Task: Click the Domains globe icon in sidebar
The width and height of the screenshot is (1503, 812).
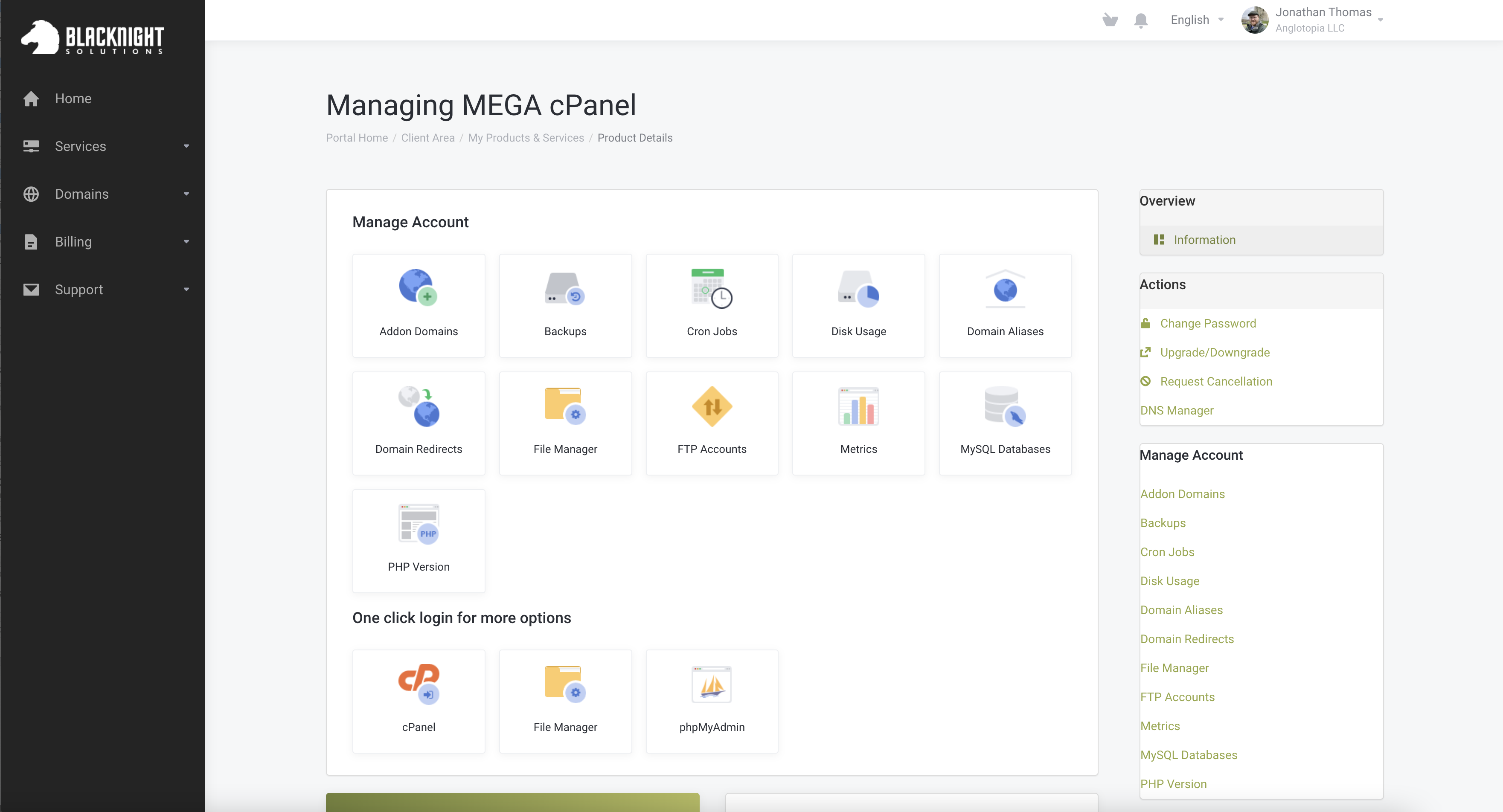Action: coord(31,194)
